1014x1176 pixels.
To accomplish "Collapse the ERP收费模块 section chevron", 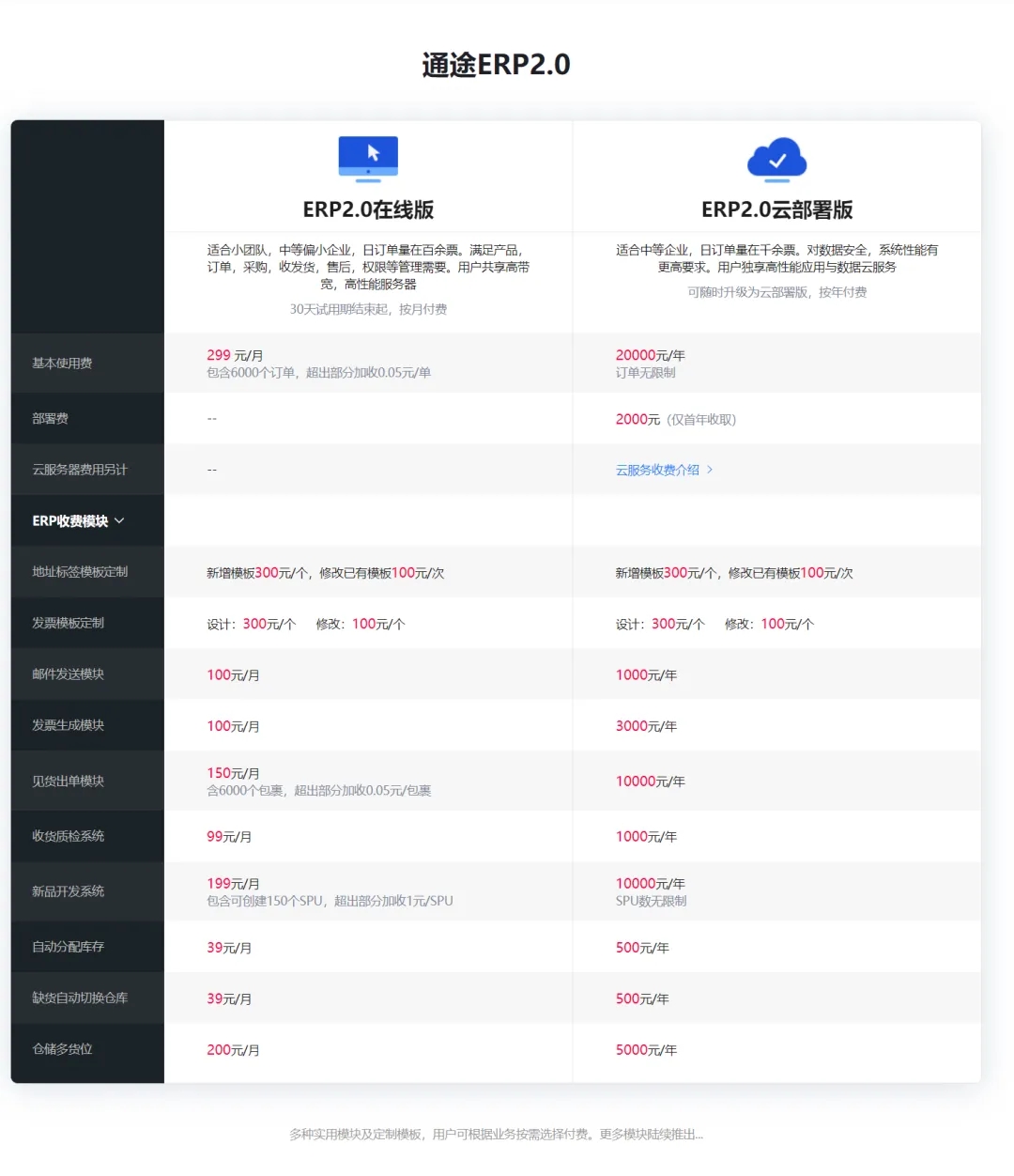I will click(119, 520).
